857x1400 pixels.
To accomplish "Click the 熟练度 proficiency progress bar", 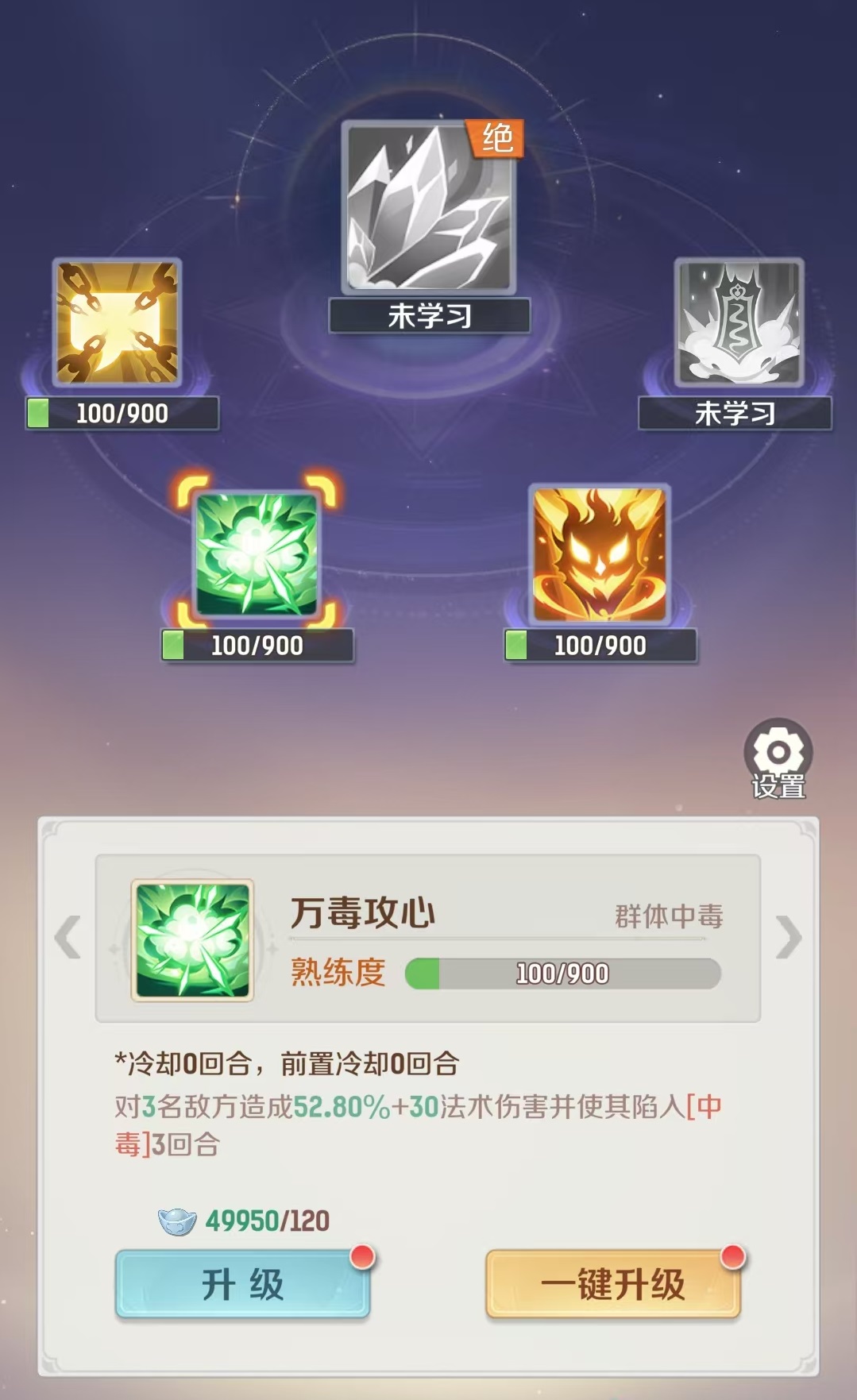I will click(x=562, y=974).
